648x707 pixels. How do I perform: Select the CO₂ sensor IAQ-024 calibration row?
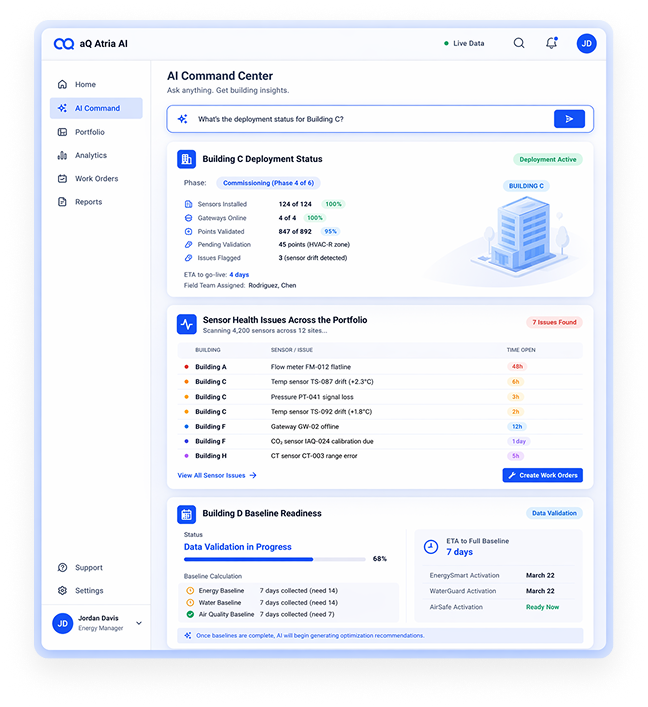pos(380,441)
